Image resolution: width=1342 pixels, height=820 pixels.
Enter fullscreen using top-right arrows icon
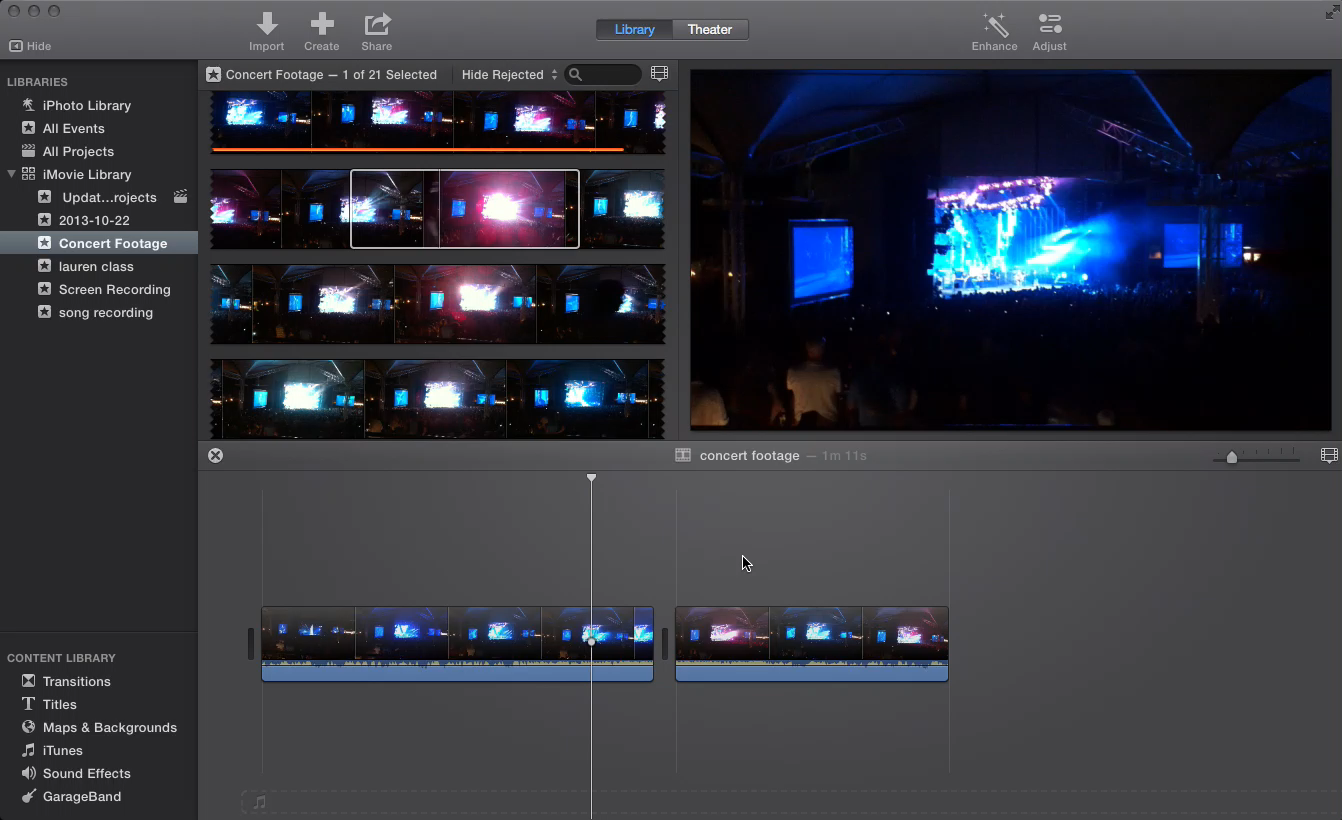pos(1331,12)
